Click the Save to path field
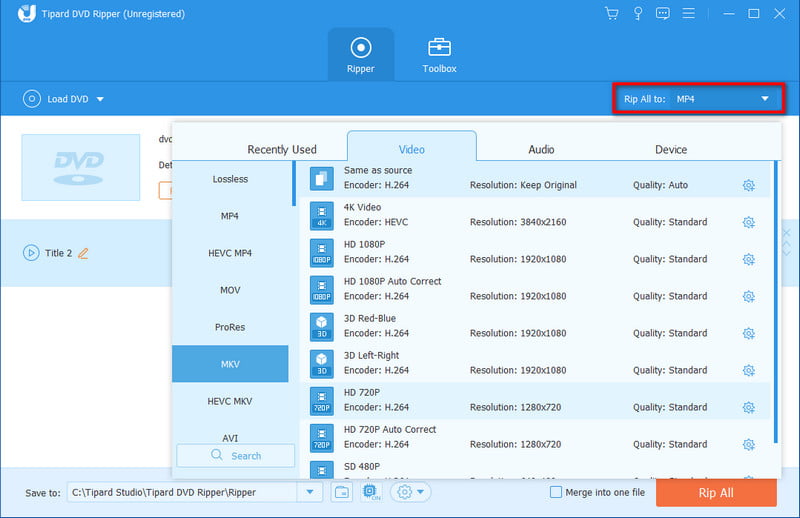This screenshot has height=518, width=800. pos(182,492)
